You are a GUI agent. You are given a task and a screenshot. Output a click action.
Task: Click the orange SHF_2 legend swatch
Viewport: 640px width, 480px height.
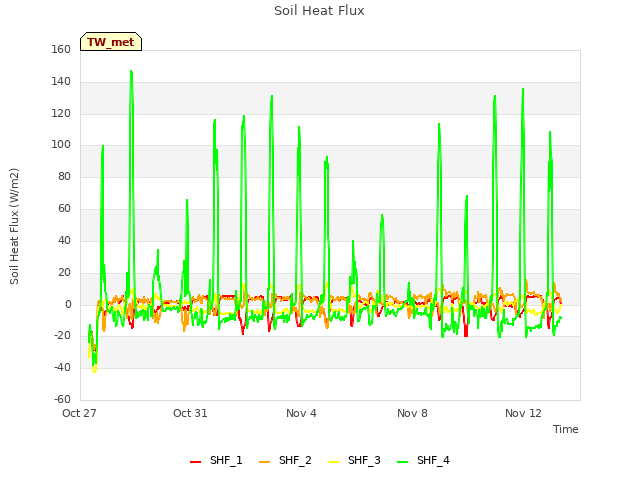tap(264, 462)
